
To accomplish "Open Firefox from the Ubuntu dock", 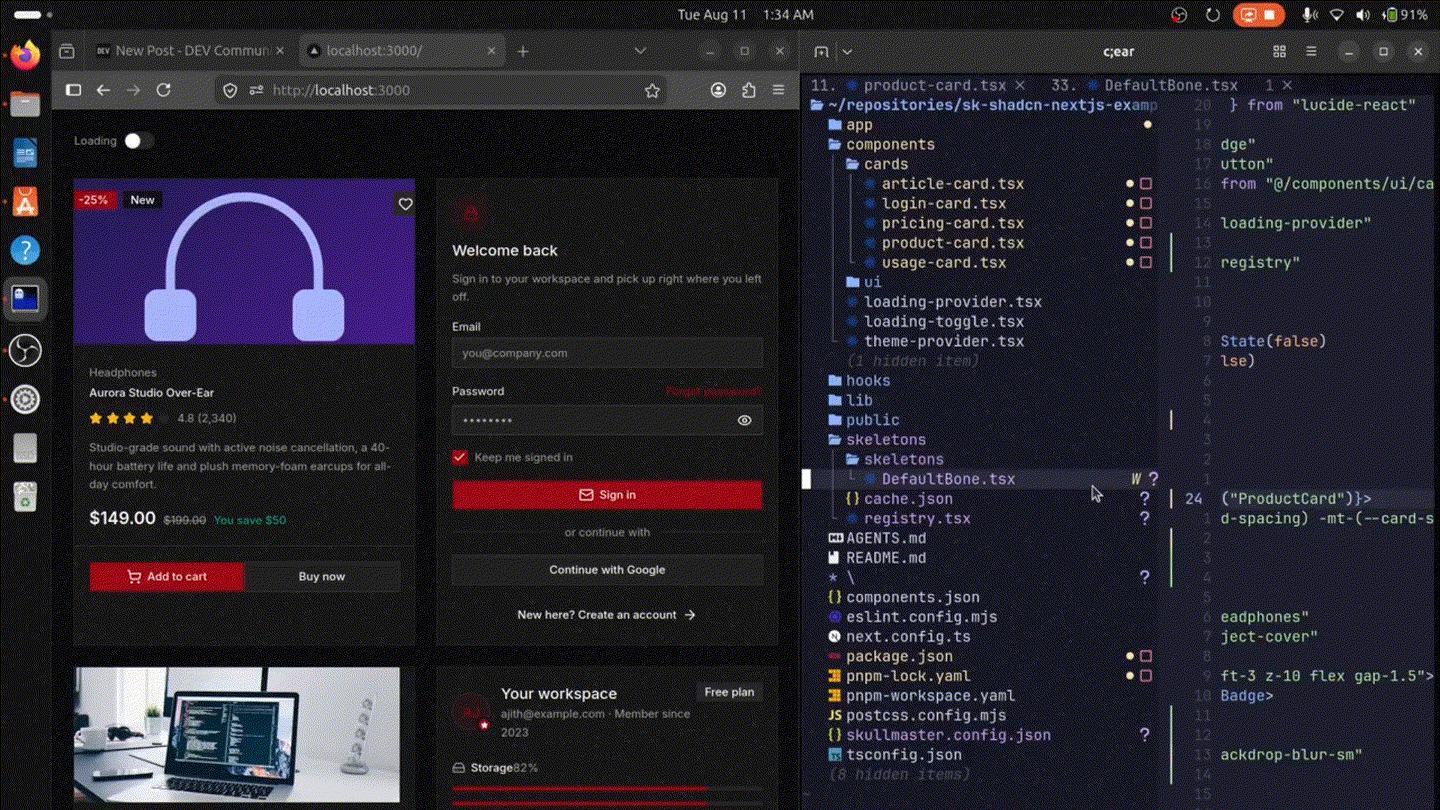I will pyautogui.click(x=25, y=53).
